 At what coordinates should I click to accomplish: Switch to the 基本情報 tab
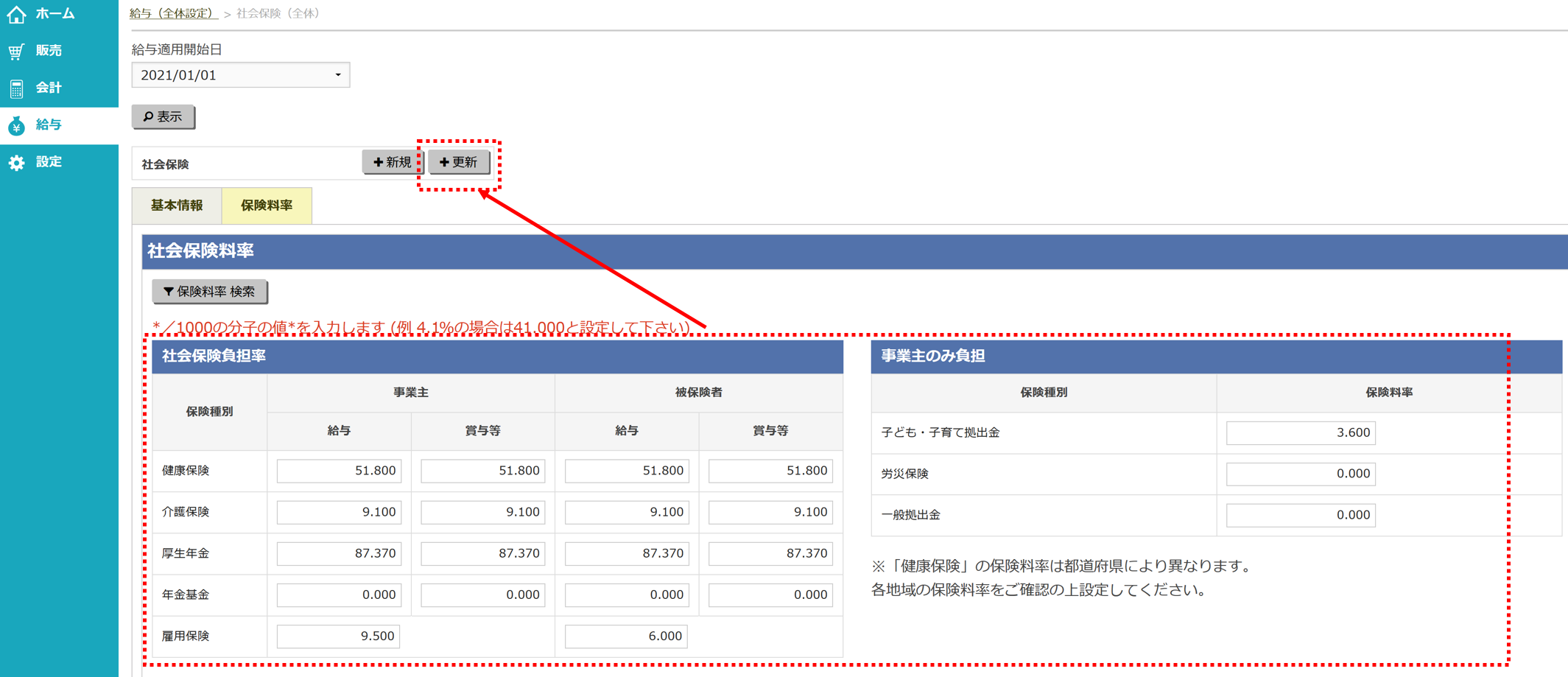pyautogui.click(x=177, y=206)
